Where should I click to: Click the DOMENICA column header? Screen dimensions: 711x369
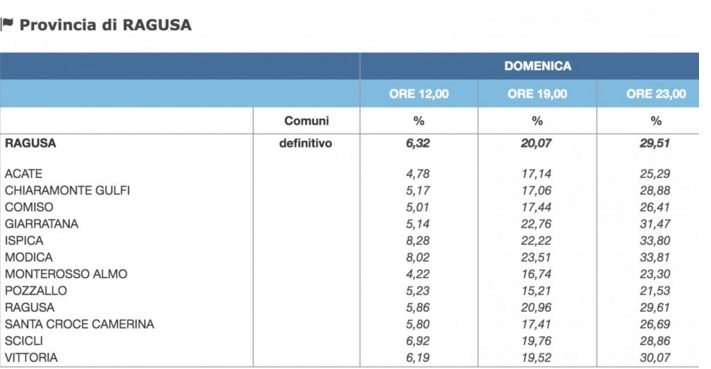537,66
